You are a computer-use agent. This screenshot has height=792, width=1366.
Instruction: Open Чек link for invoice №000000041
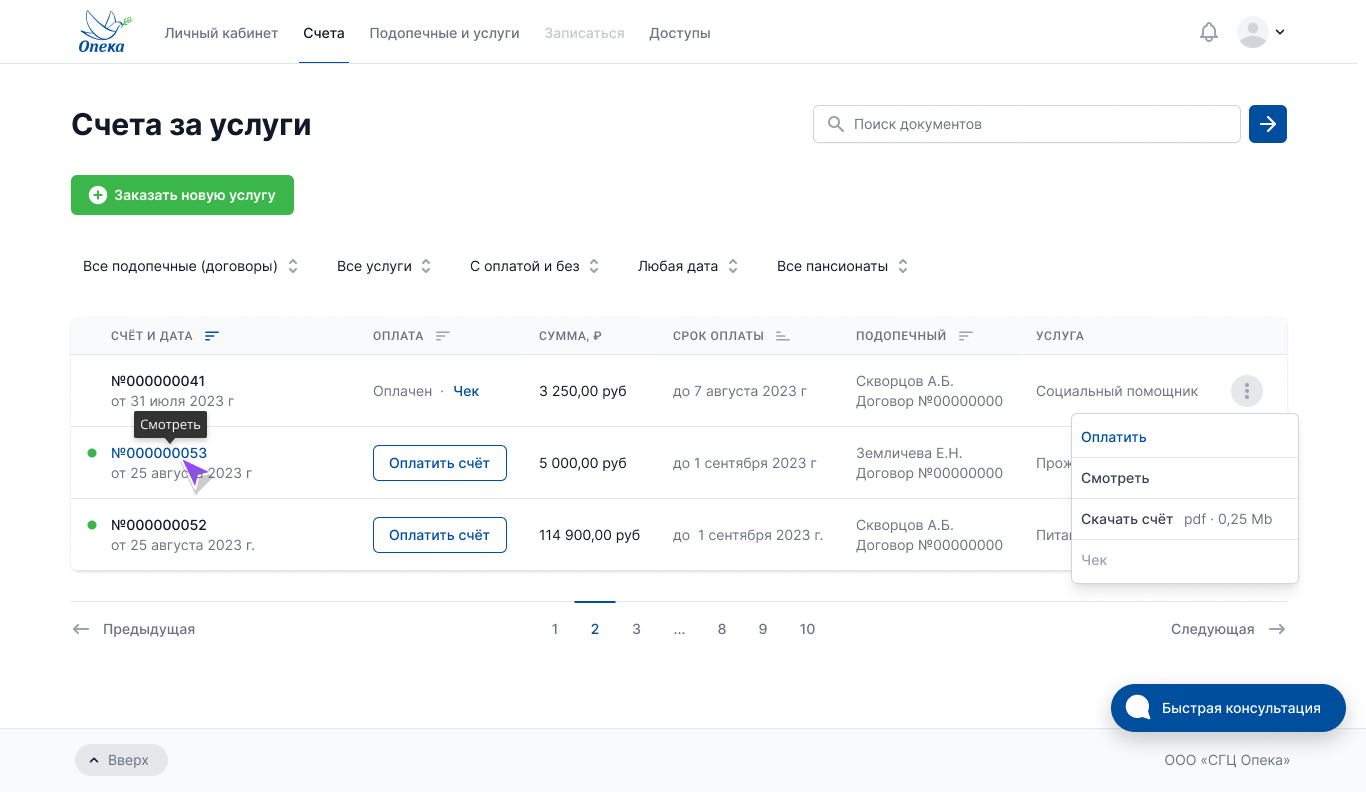pyautogui.click(x=466, y=391)
